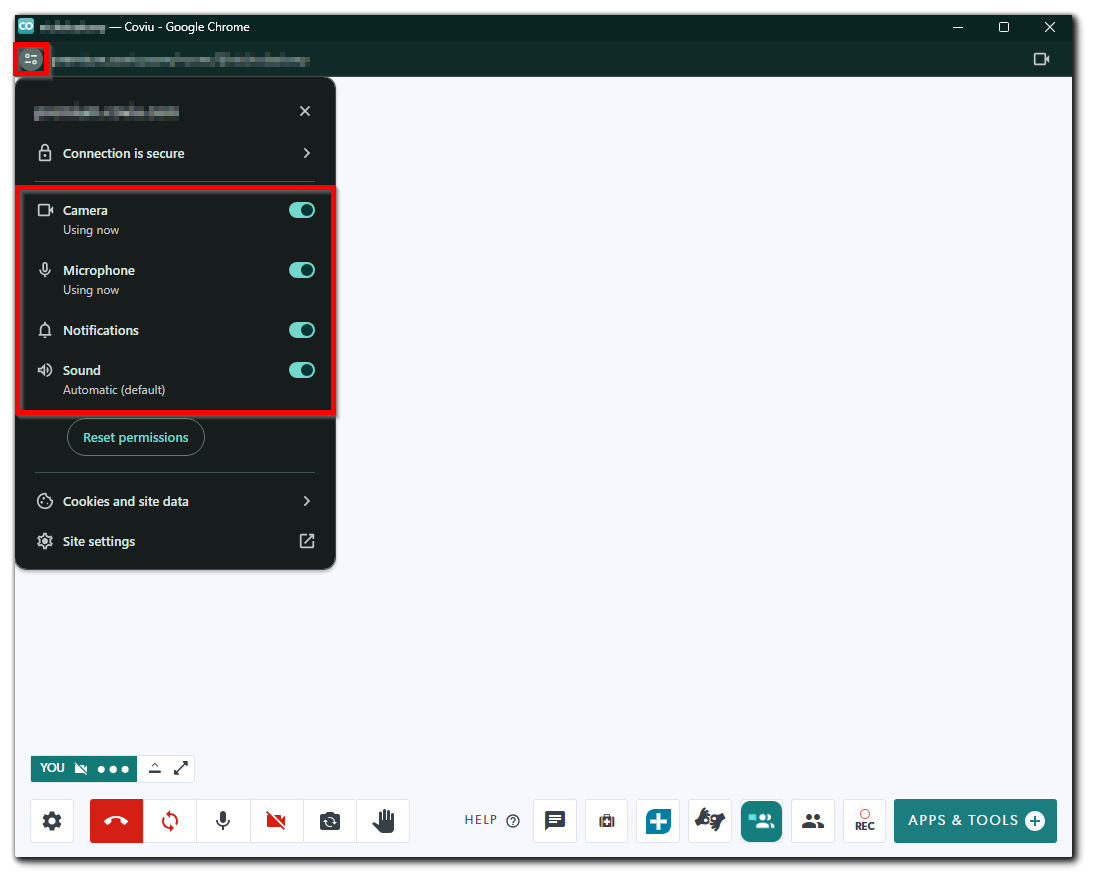
Task: Click the HELP question mark
Action: point(513,820)
